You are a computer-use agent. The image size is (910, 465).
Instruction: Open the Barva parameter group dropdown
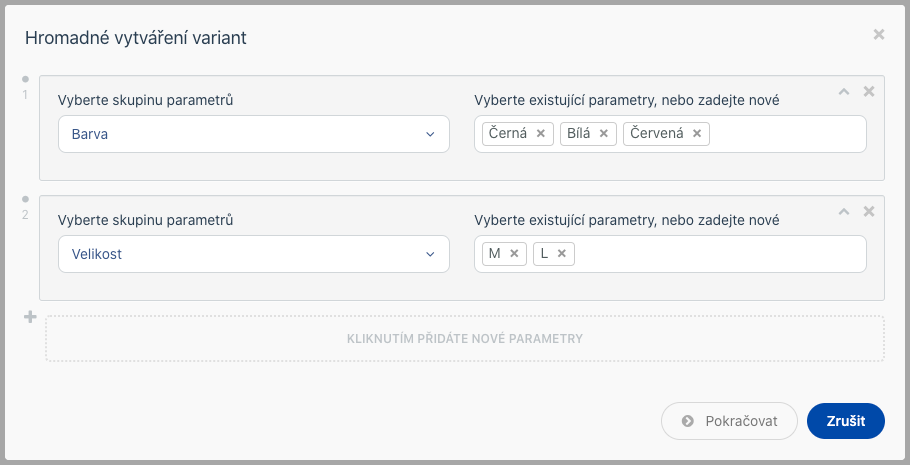click(x=254, y=134)
